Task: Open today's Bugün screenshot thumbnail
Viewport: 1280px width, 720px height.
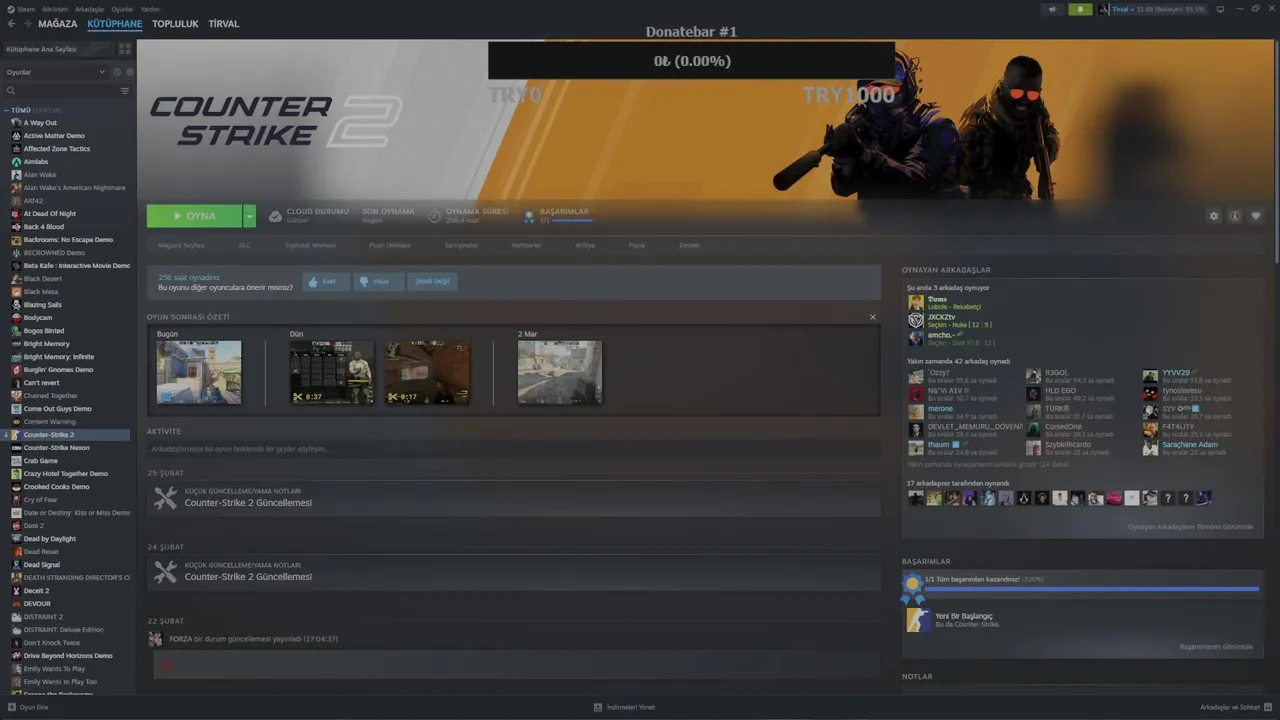Action: click(199, 372)
